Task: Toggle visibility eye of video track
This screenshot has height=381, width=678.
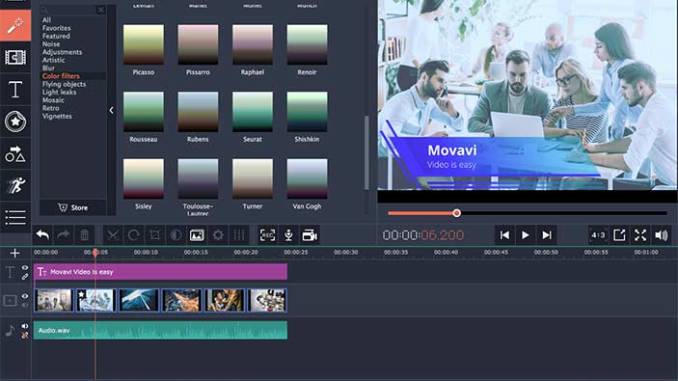Action: 25,296
